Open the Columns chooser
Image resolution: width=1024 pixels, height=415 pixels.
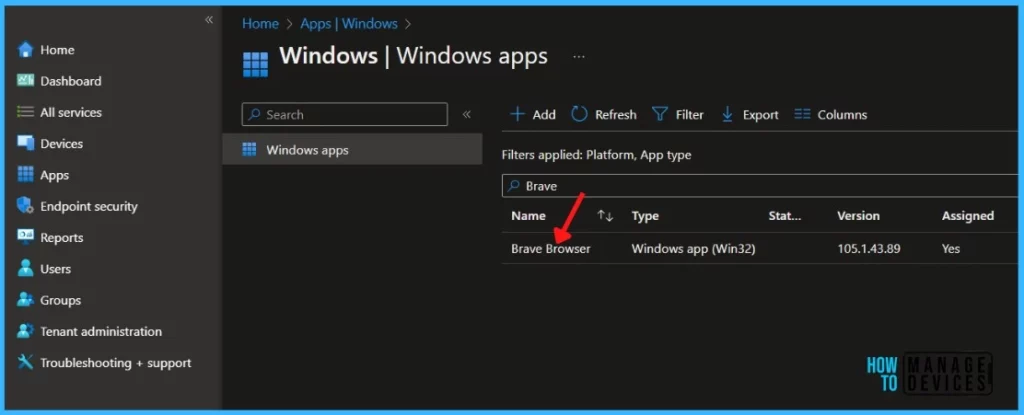pos(831,114)
